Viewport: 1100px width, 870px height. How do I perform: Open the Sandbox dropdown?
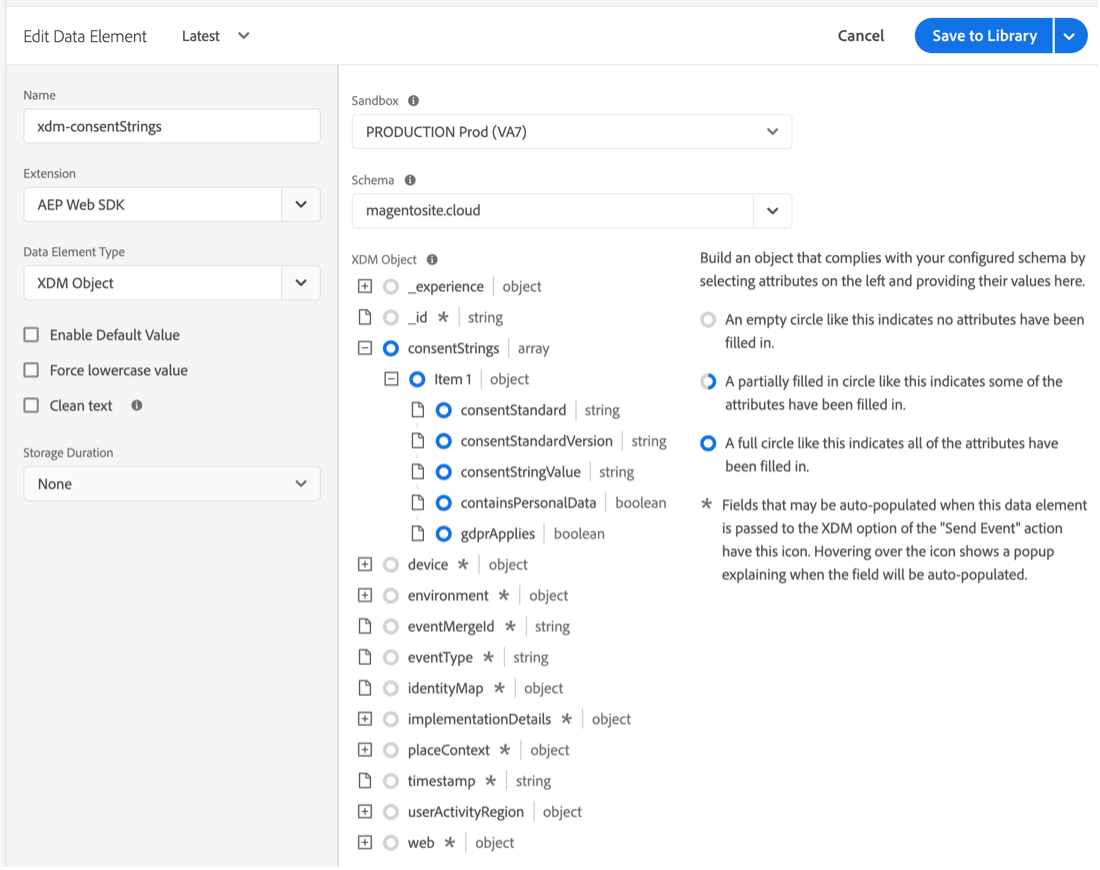click(571, 132)
